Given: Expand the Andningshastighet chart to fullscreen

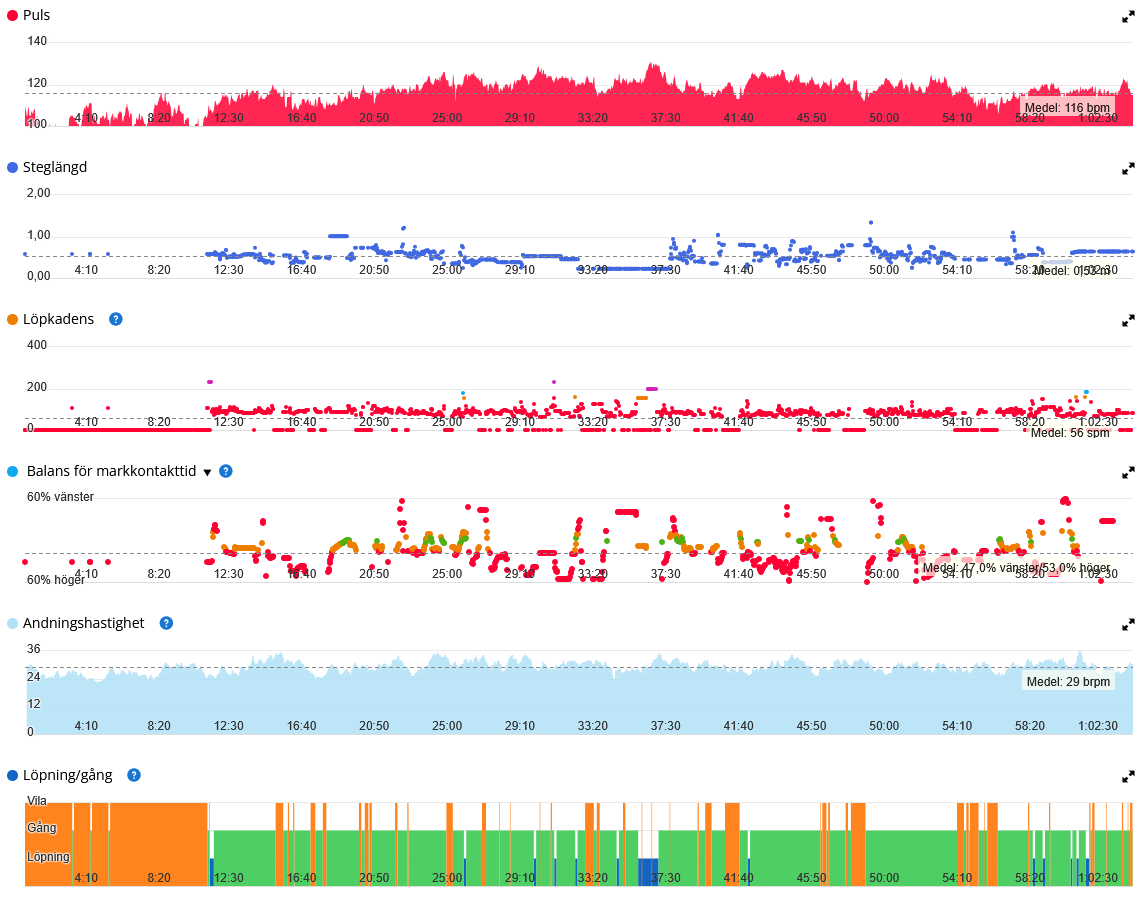Looking at the screenshot, I should point(1128,625).
